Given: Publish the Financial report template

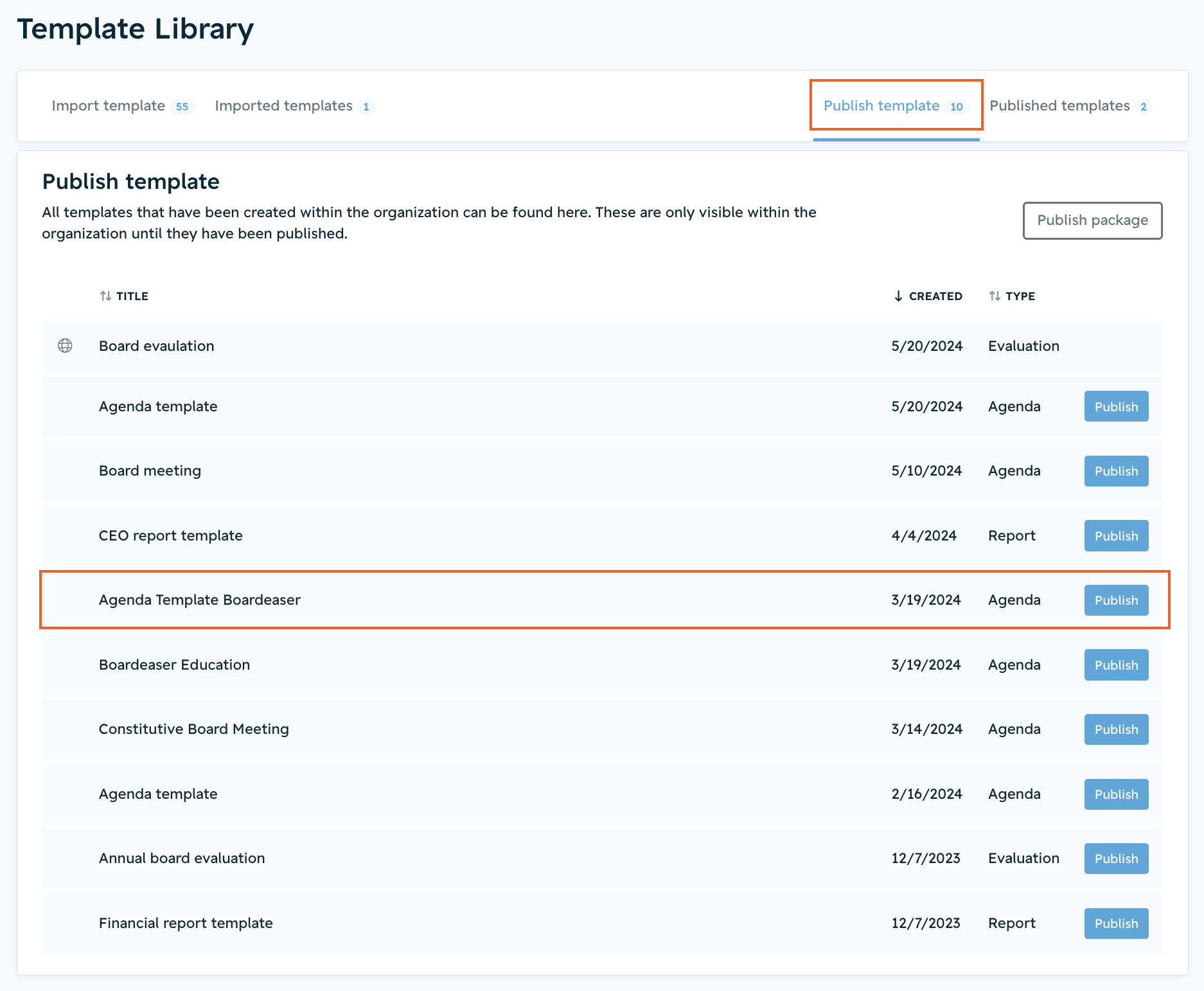Looking at the screenshot, I should [1116, 924].
